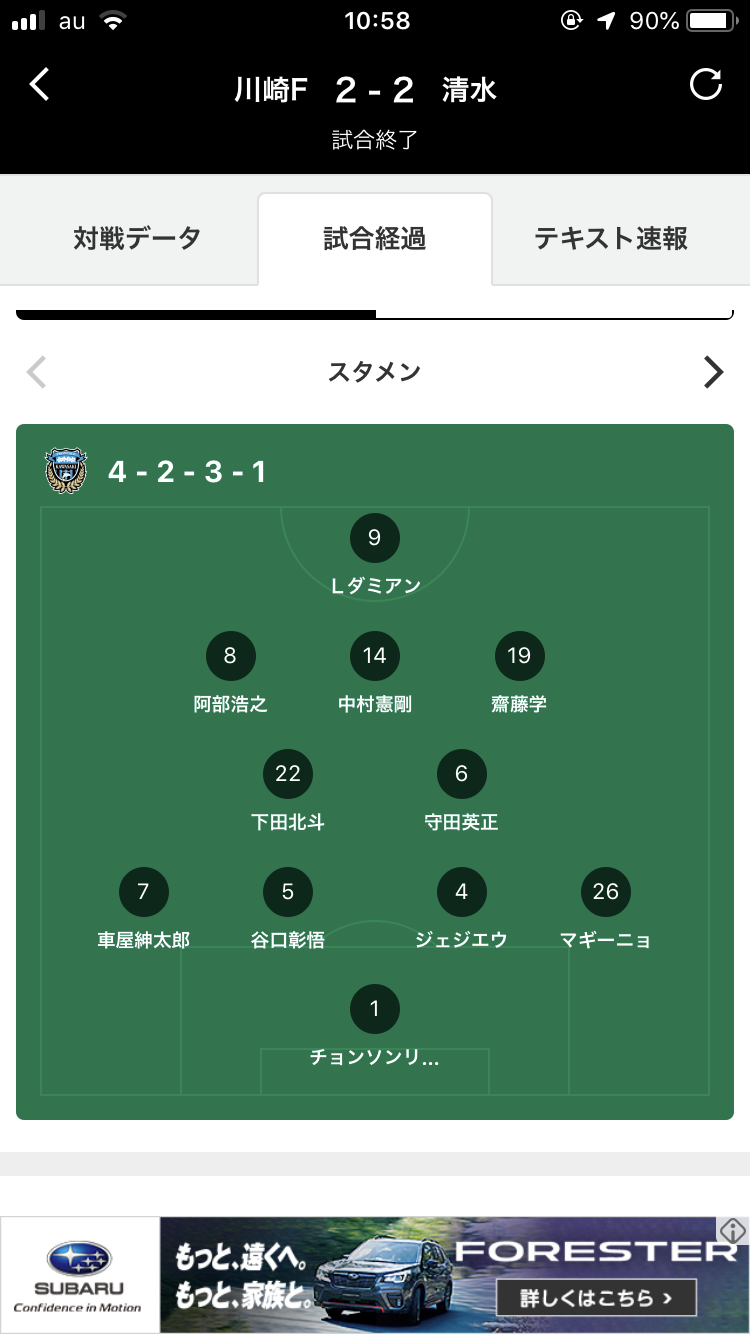This screenshot has width=750, height=1334.
Task: Switch to テキスト速報 tab
Action: (x=611, y=238)
